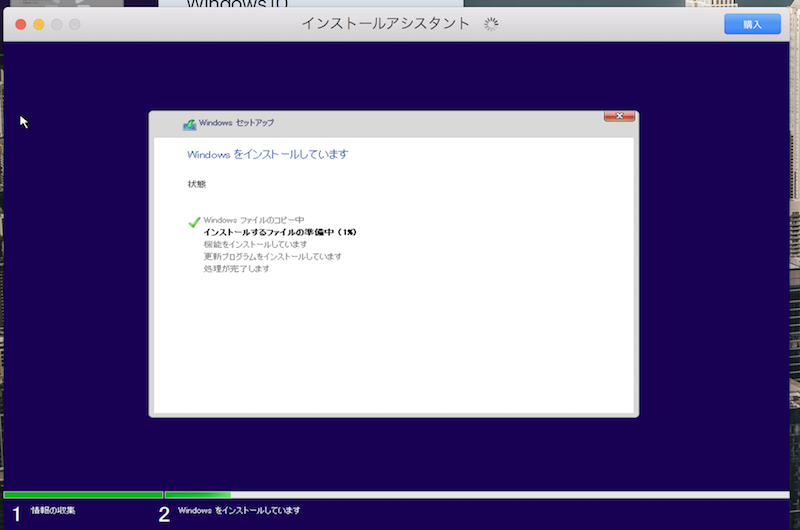Click the blue 購入 purchase button

point(752,24)
